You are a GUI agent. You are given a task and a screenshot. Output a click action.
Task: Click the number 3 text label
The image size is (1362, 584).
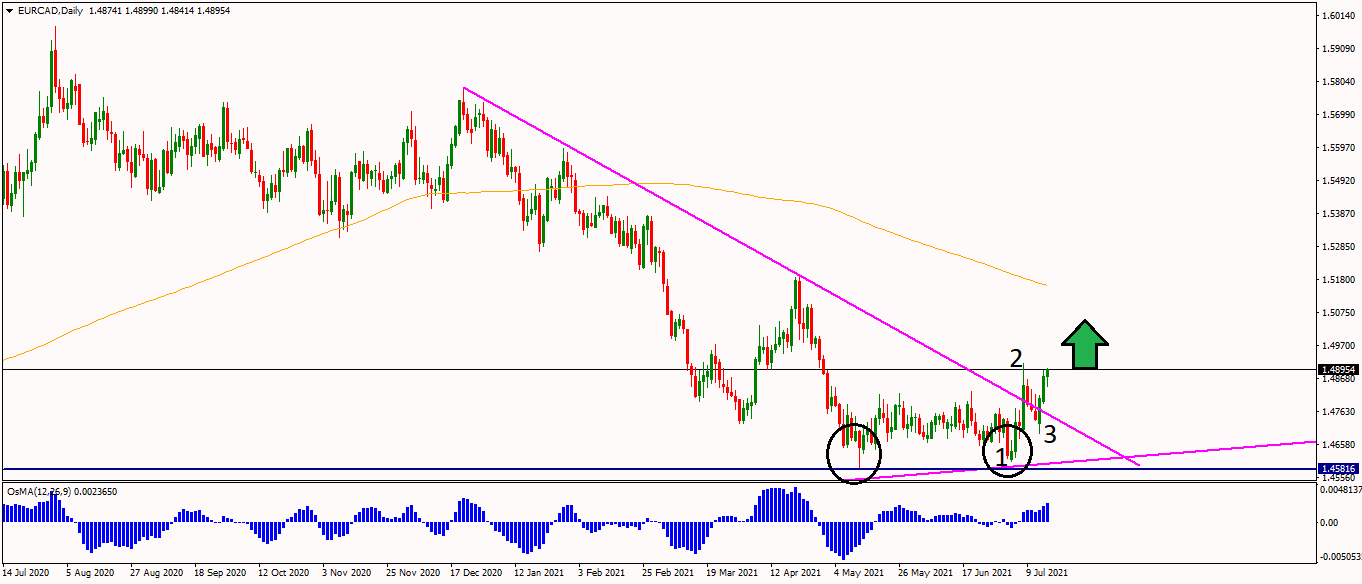click(x=1049, y=433)
